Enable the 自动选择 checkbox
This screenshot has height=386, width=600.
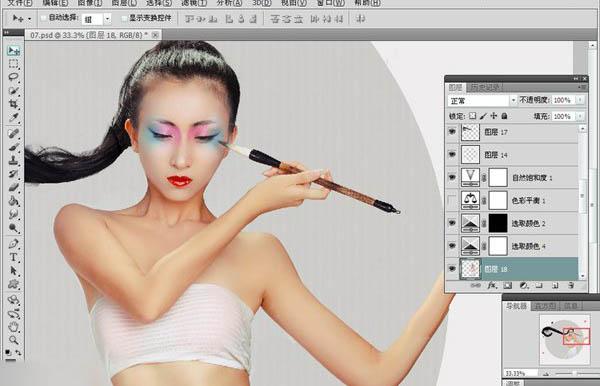(x=44, y=18)
